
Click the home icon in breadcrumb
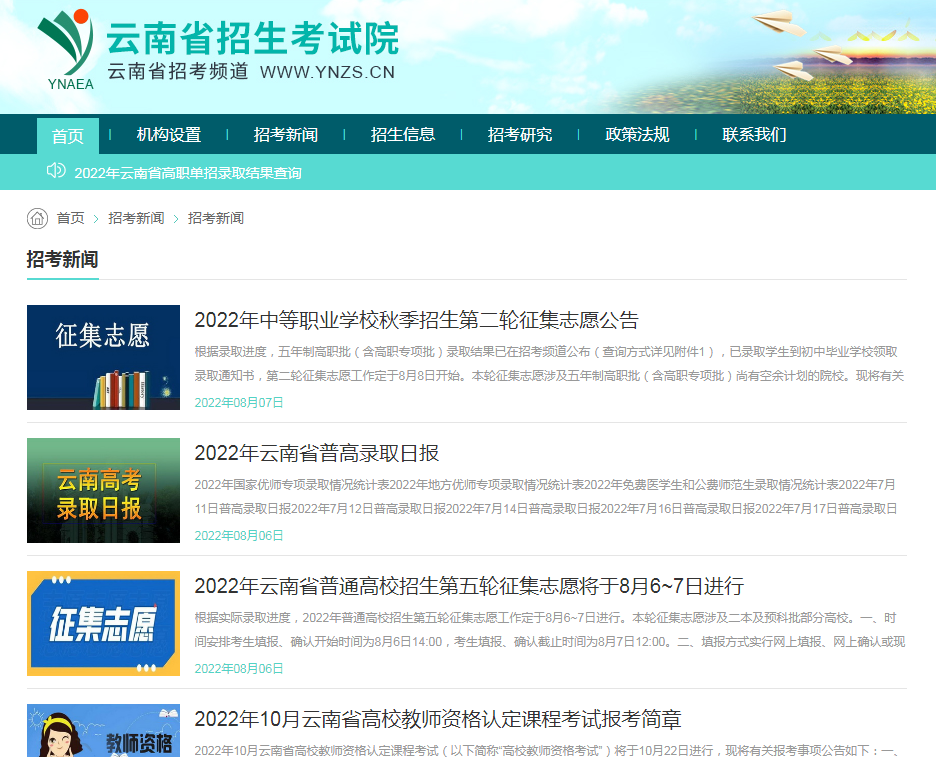click(x=37, y=218)
